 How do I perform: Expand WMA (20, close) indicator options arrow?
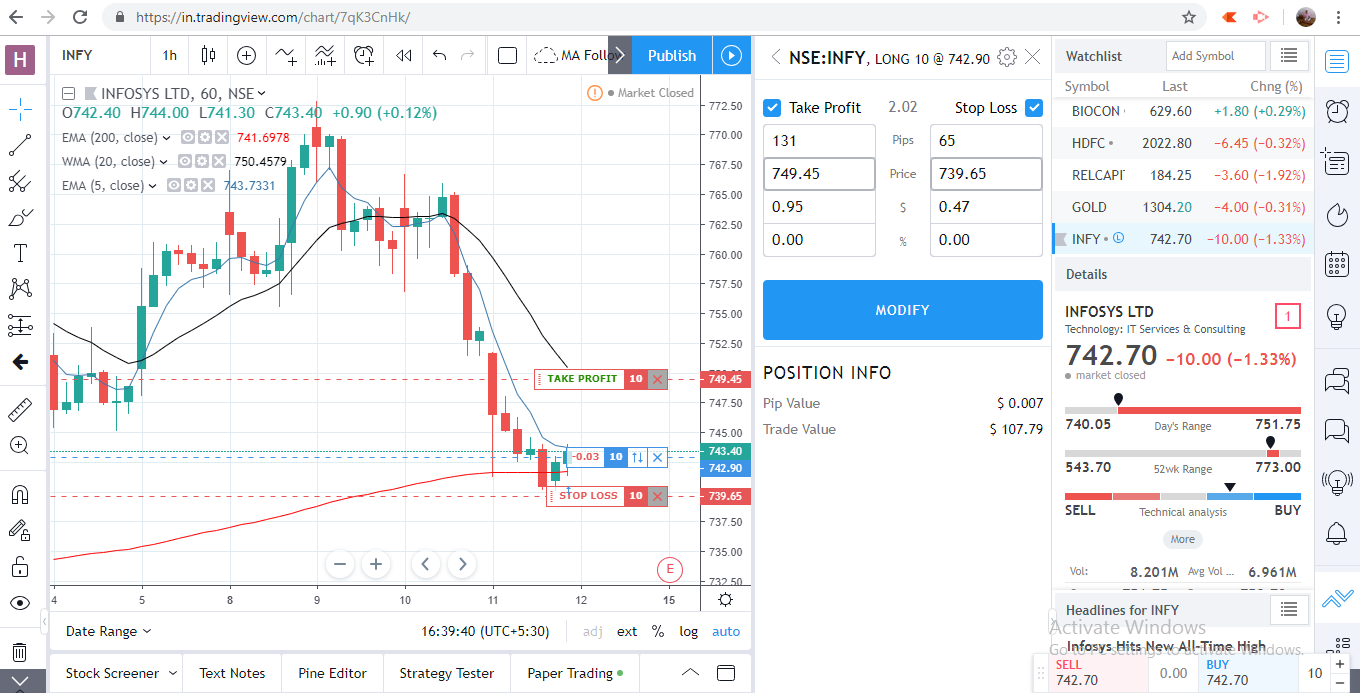point(165,161)
